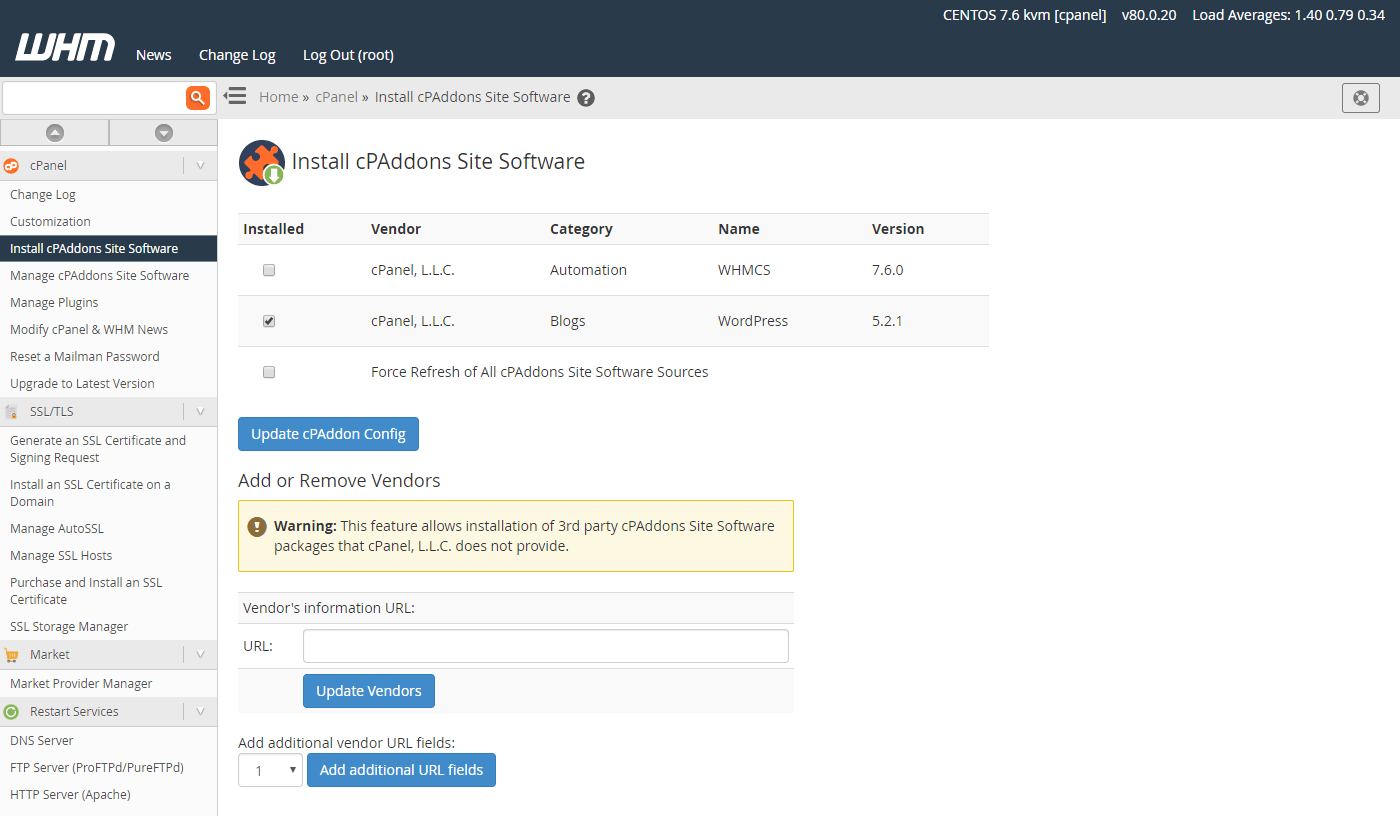1400x816 pixels.
Task: Open the help question mark icon
Action: tap(586, 98)
